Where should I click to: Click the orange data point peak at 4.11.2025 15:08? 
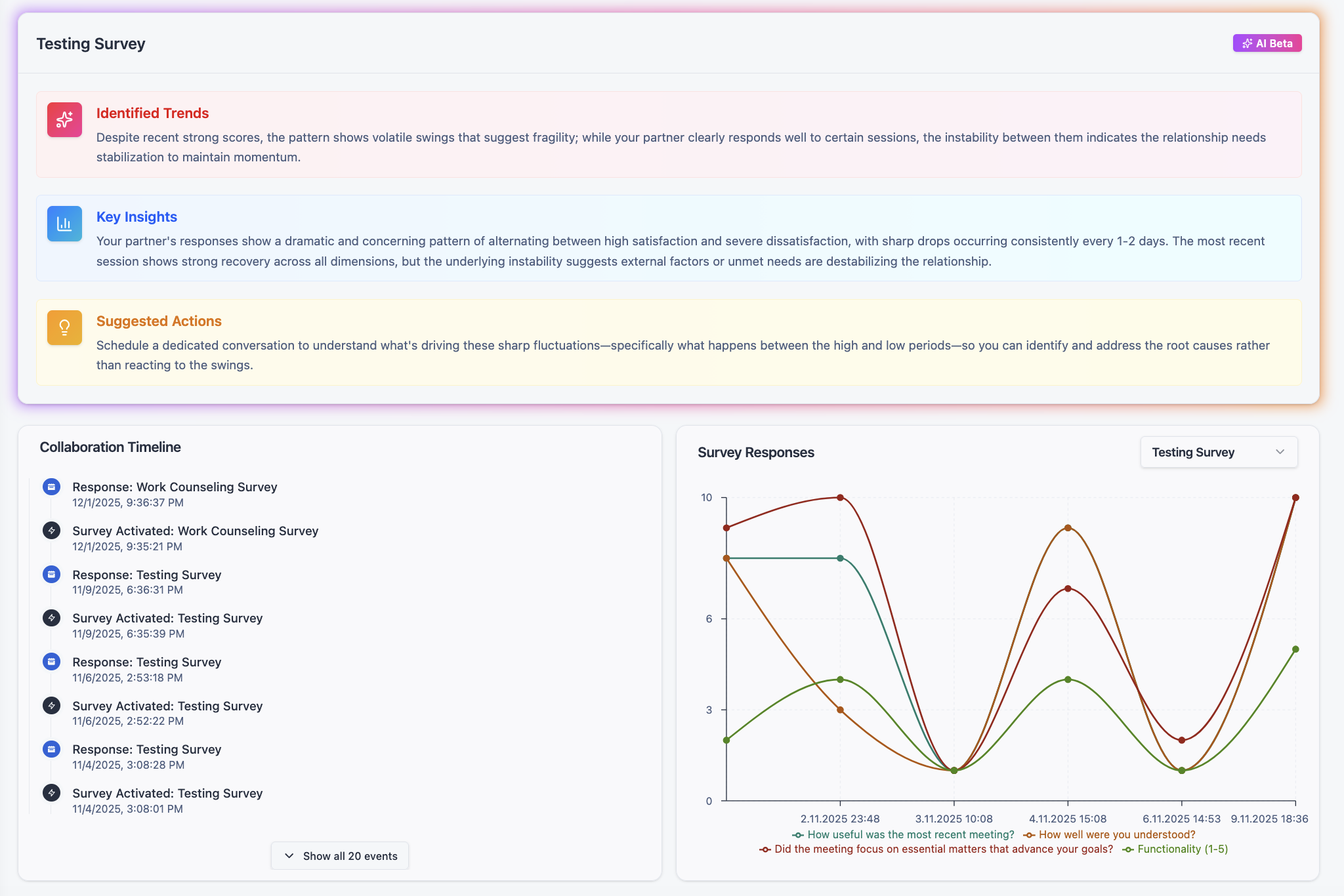pyautogui.click(x=1068, y=528)
